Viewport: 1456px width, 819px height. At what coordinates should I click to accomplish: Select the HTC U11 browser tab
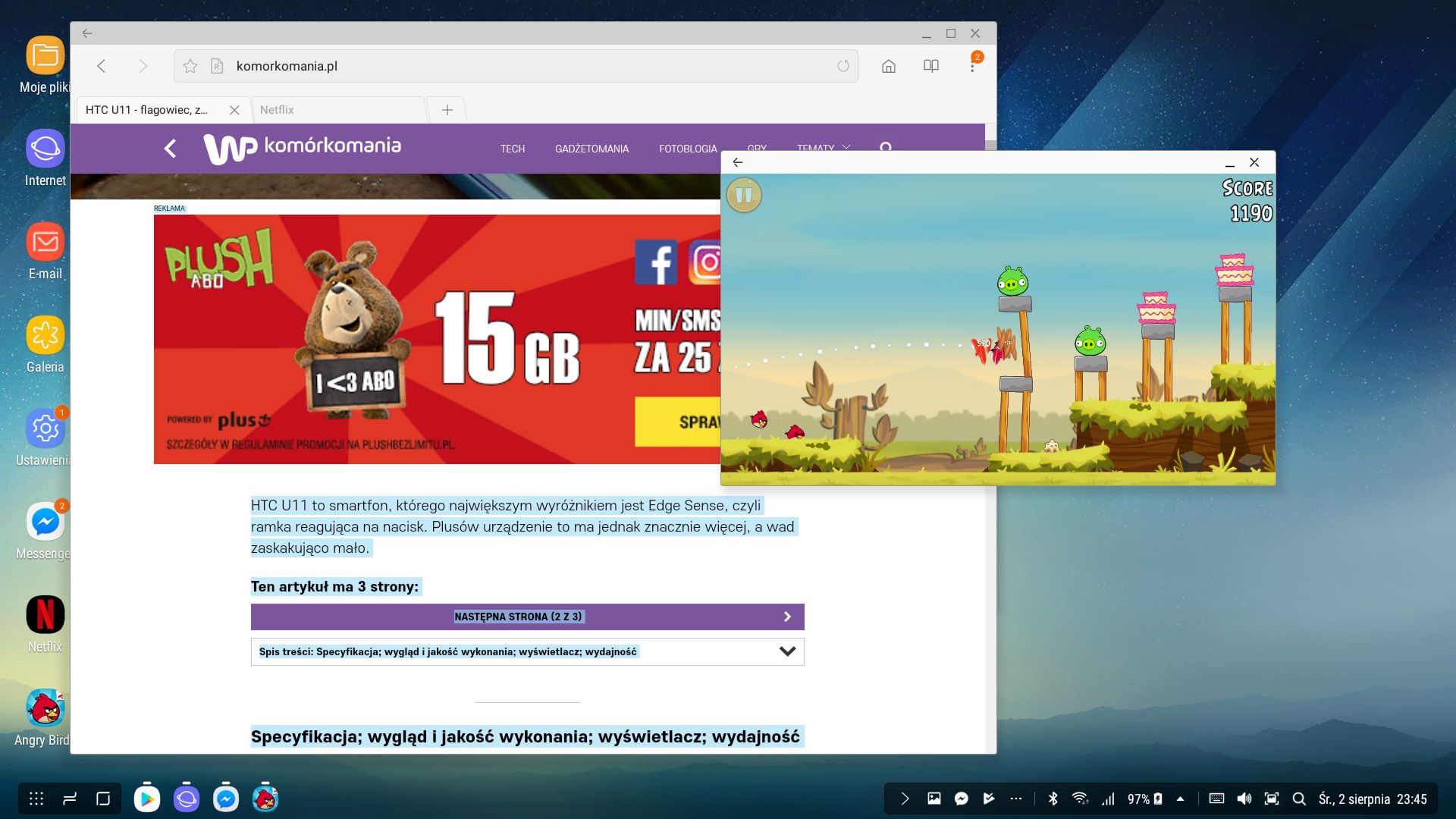[148, 110]
